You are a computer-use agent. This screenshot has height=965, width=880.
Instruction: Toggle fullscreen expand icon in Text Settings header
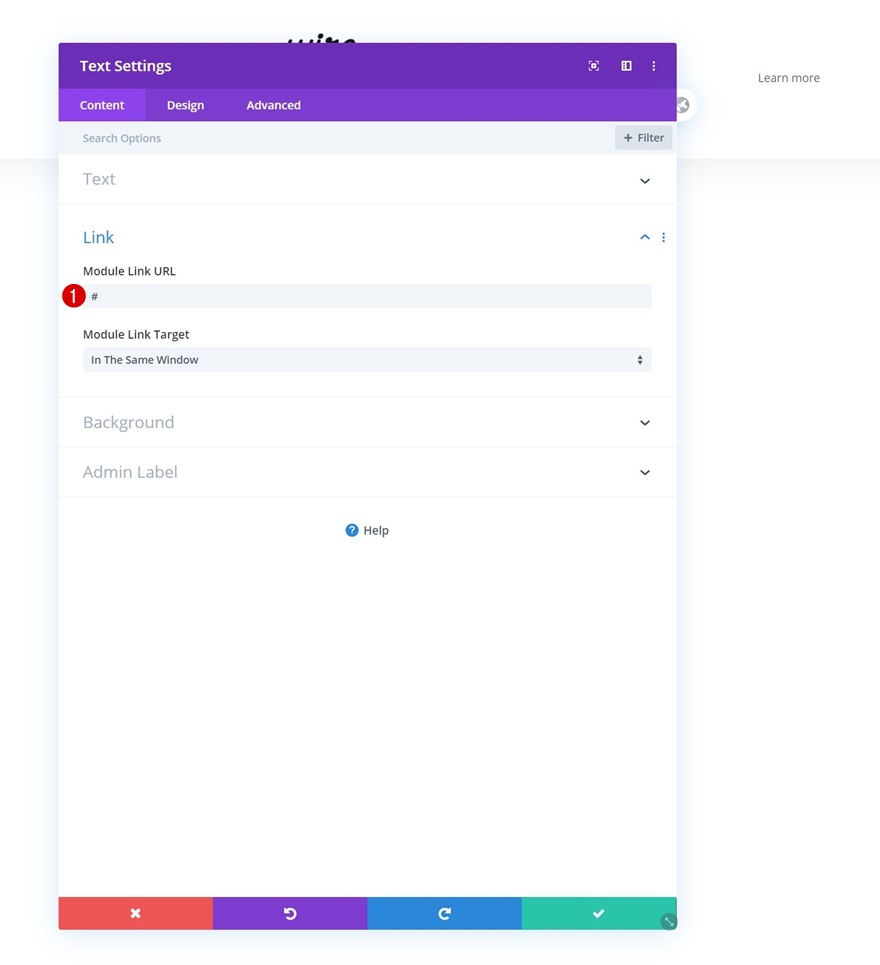click(594, 66)
